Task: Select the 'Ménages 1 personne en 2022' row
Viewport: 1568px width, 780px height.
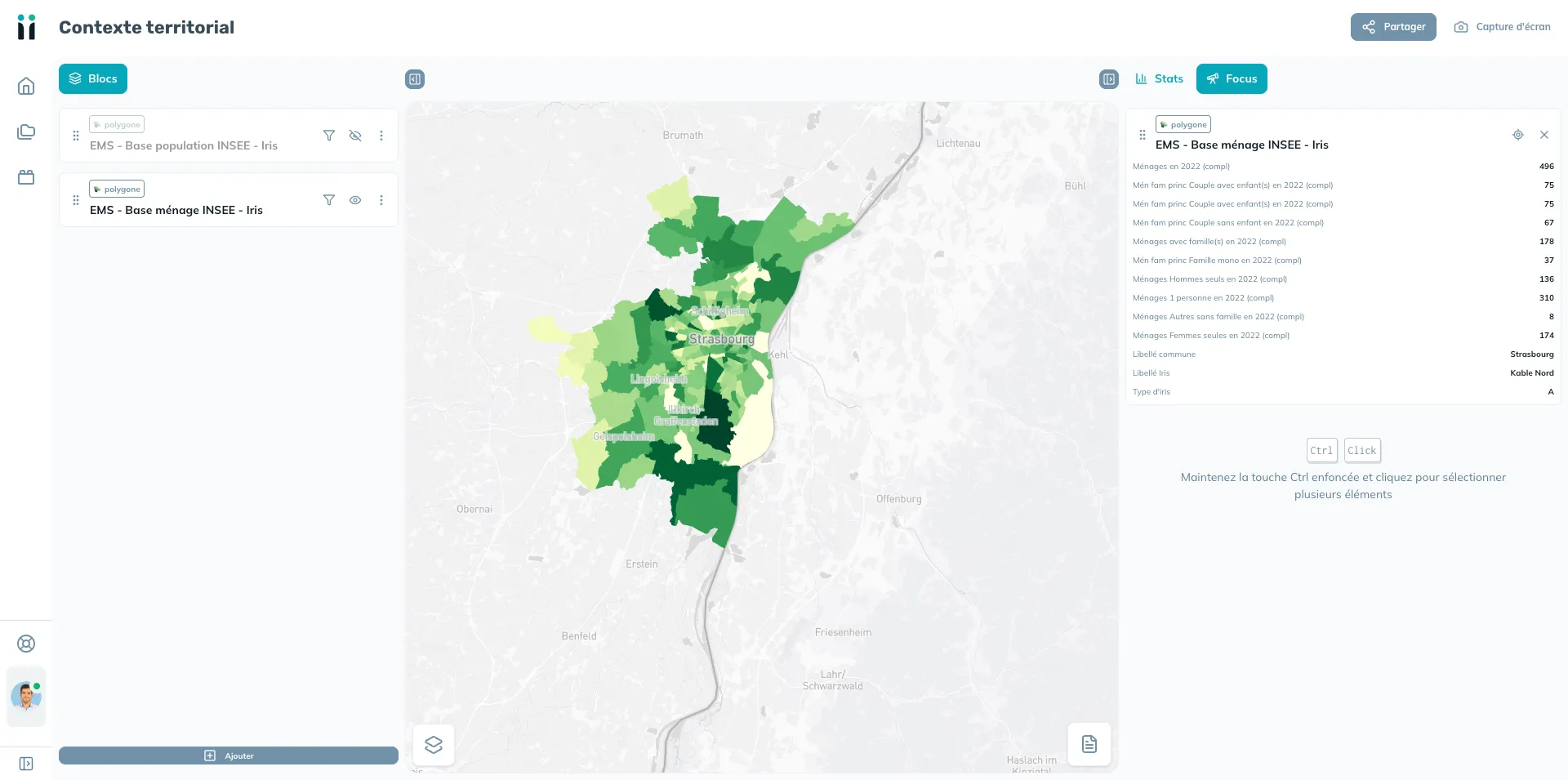Action: (1343, 298)
